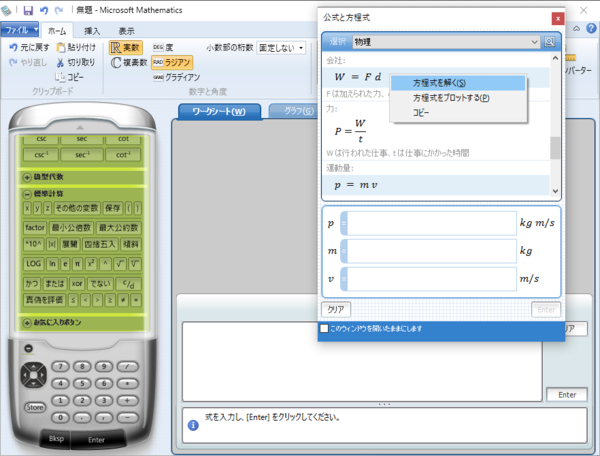
Task: Click the d-pad up arrow on calculator
Action: coord(34,367)
